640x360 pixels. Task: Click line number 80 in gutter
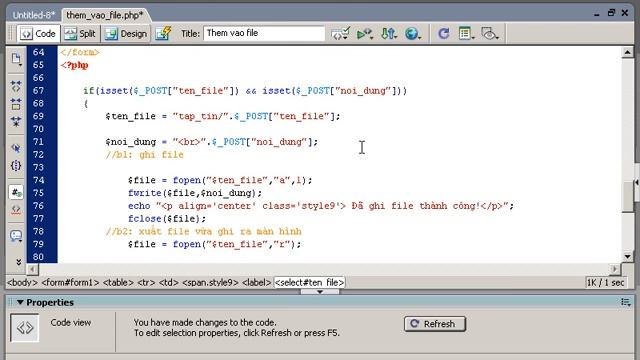(x=38, y=257)
